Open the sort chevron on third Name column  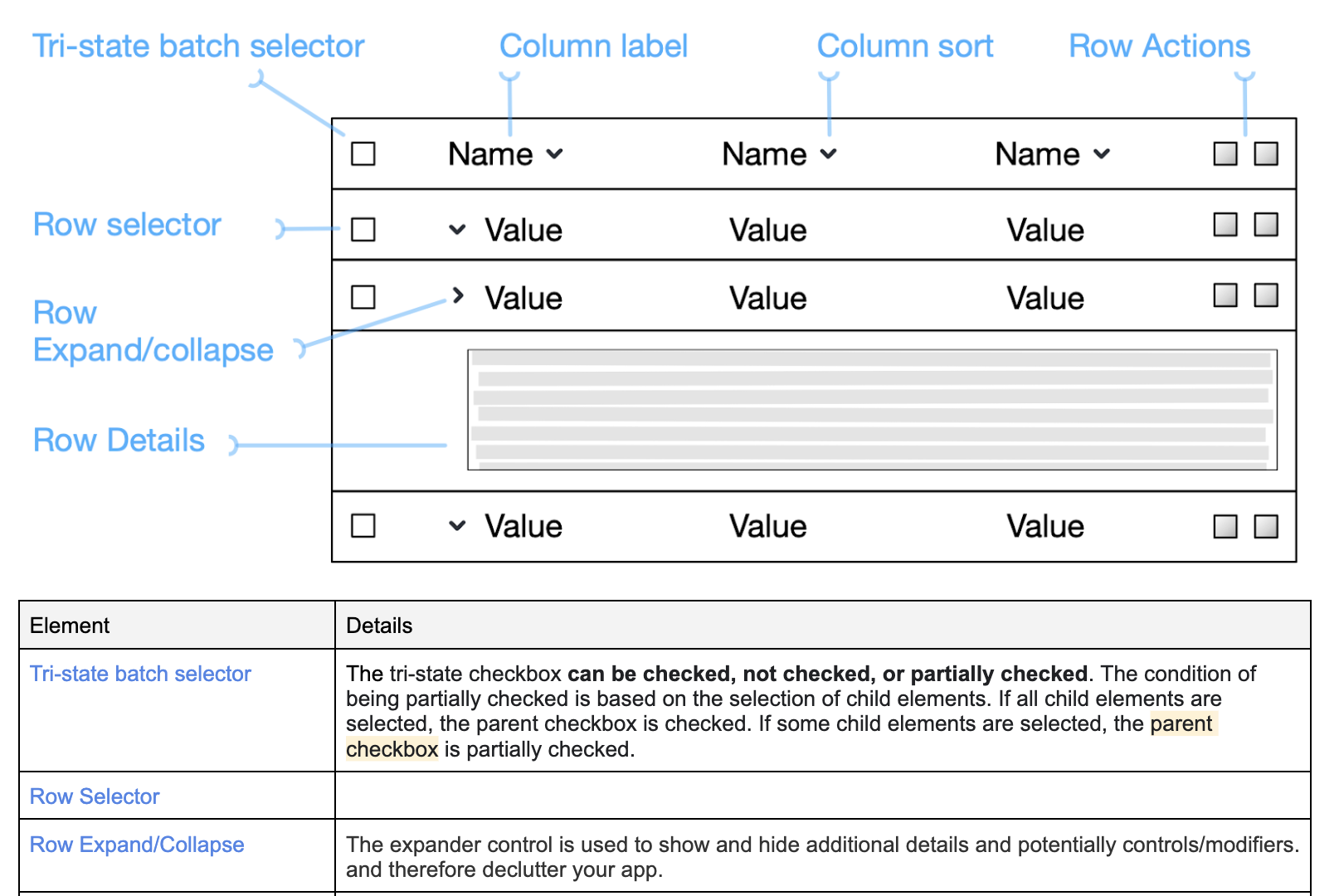coord(1102,154)
